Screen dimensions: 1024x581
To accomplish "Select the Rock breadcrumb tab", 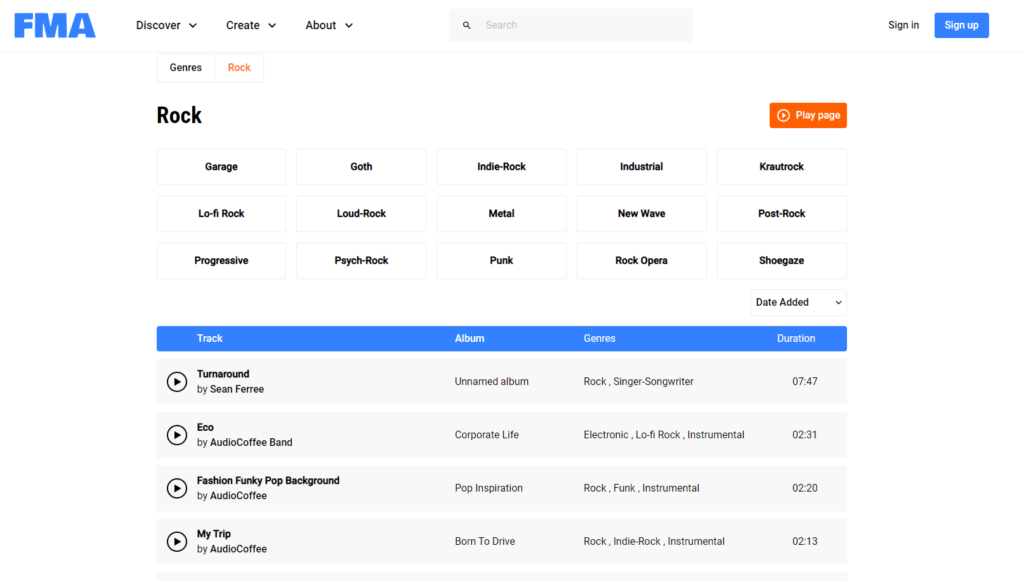I will [x=239, y=68].
